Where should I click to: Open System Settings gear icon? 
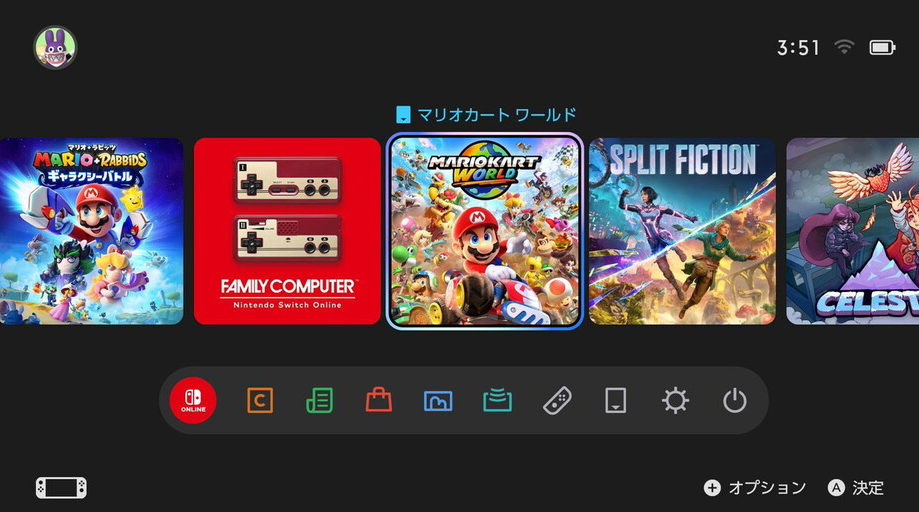675,401
